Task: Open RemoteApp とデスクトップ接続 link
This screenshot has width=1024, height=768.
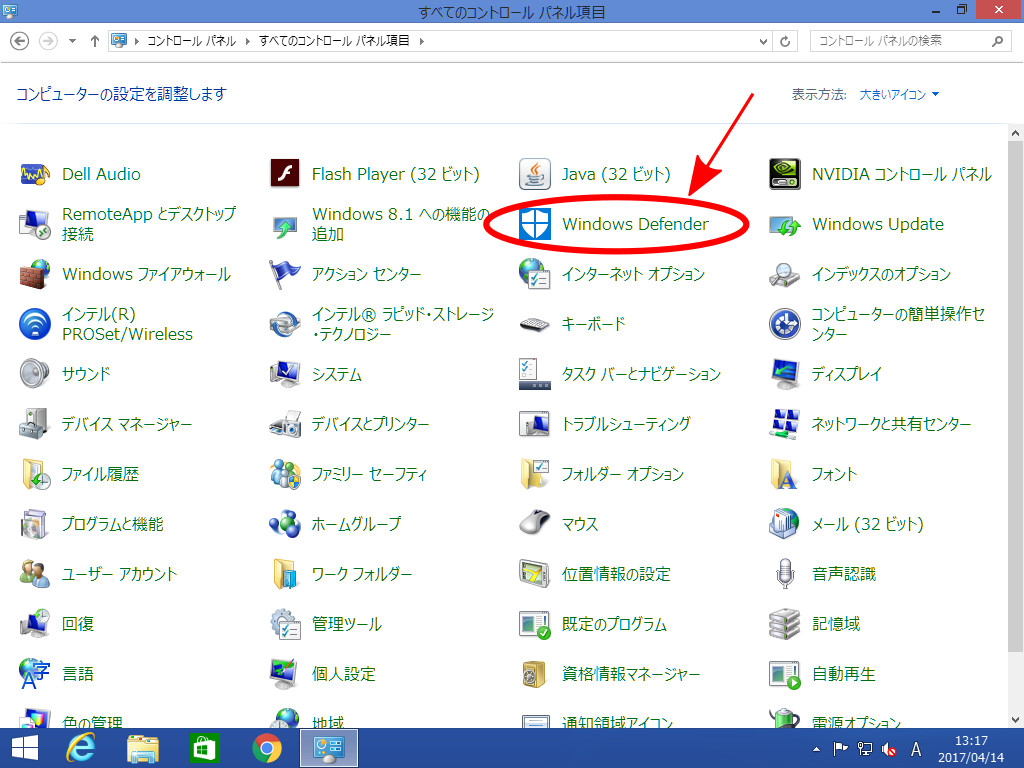Action: coord(149,224)
